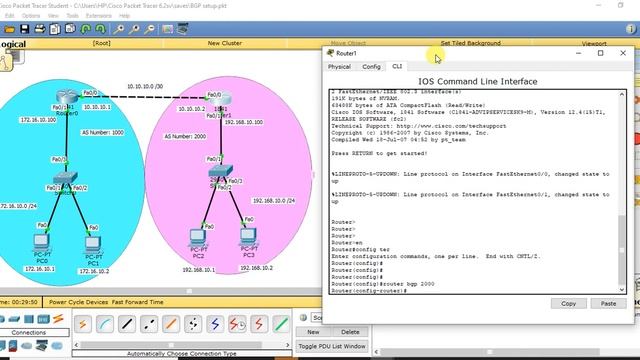The image size is (640, 360).
Task: Click Set Tiled Background
Action: click(470, 43)
